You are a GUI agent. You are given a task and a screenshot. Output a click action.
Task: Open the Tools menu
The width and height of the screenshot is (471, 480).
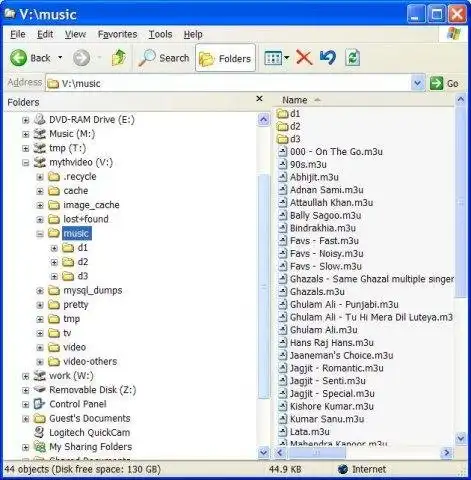coord(160,34)
